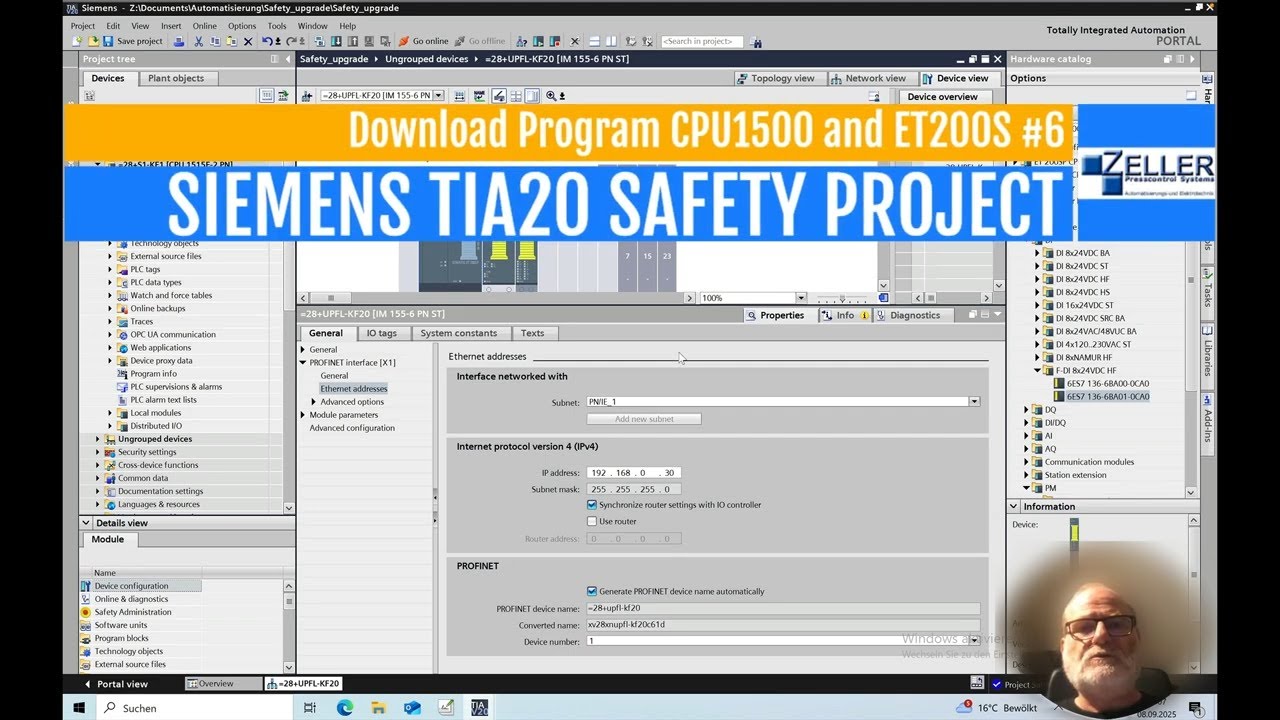Click the Go online button

pos(423,41)
